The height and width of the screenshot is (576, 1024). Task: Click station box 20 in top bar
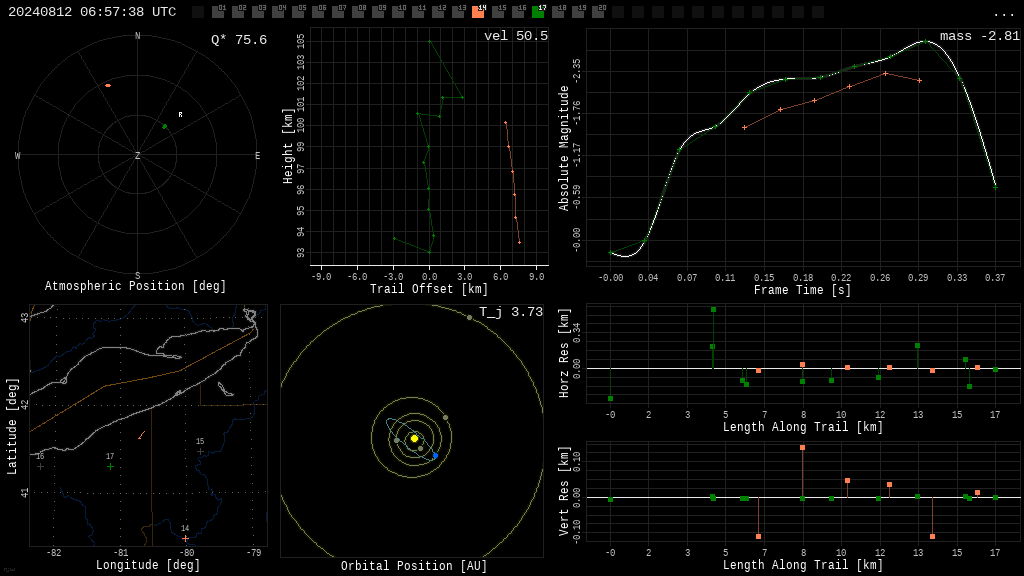pos(598,12)
